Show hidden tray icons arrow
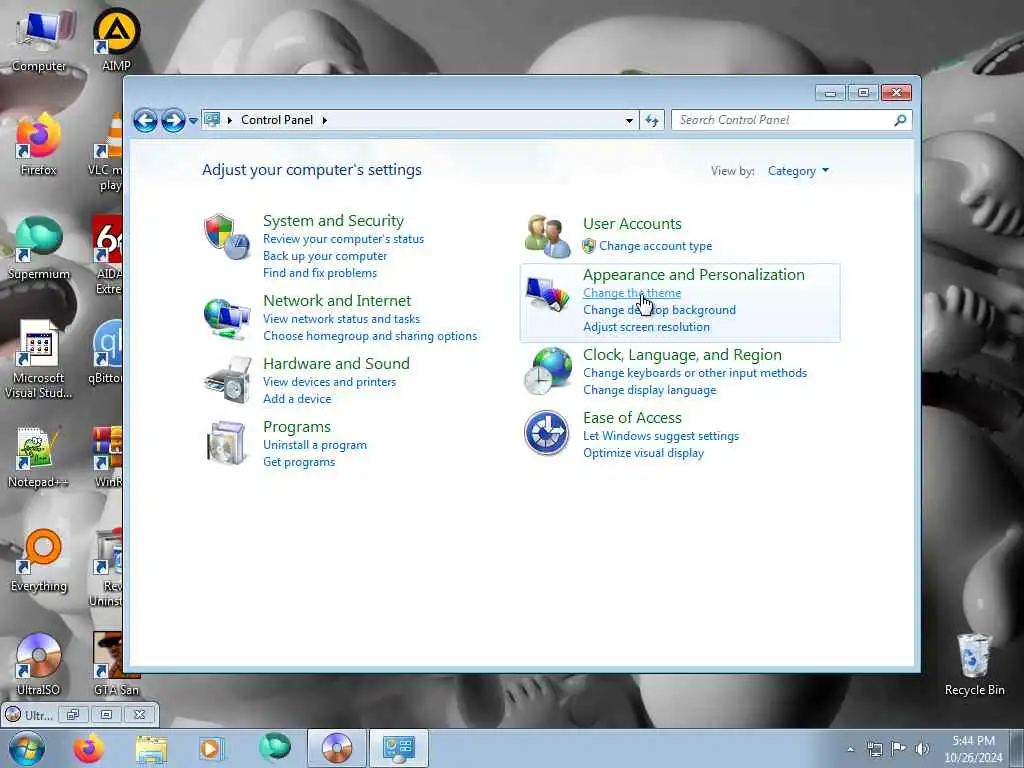The image size is (1024, 768). [850, 749]
